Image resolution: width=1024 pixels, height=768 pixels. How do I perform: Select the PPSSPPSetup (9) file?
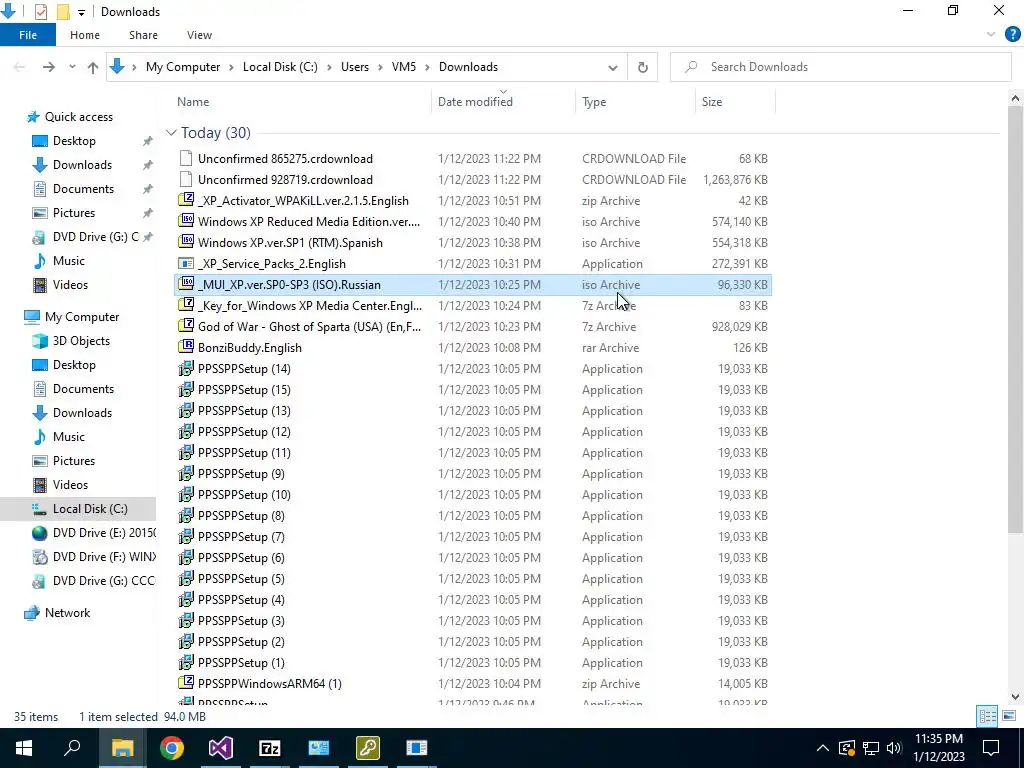[473, 473]
